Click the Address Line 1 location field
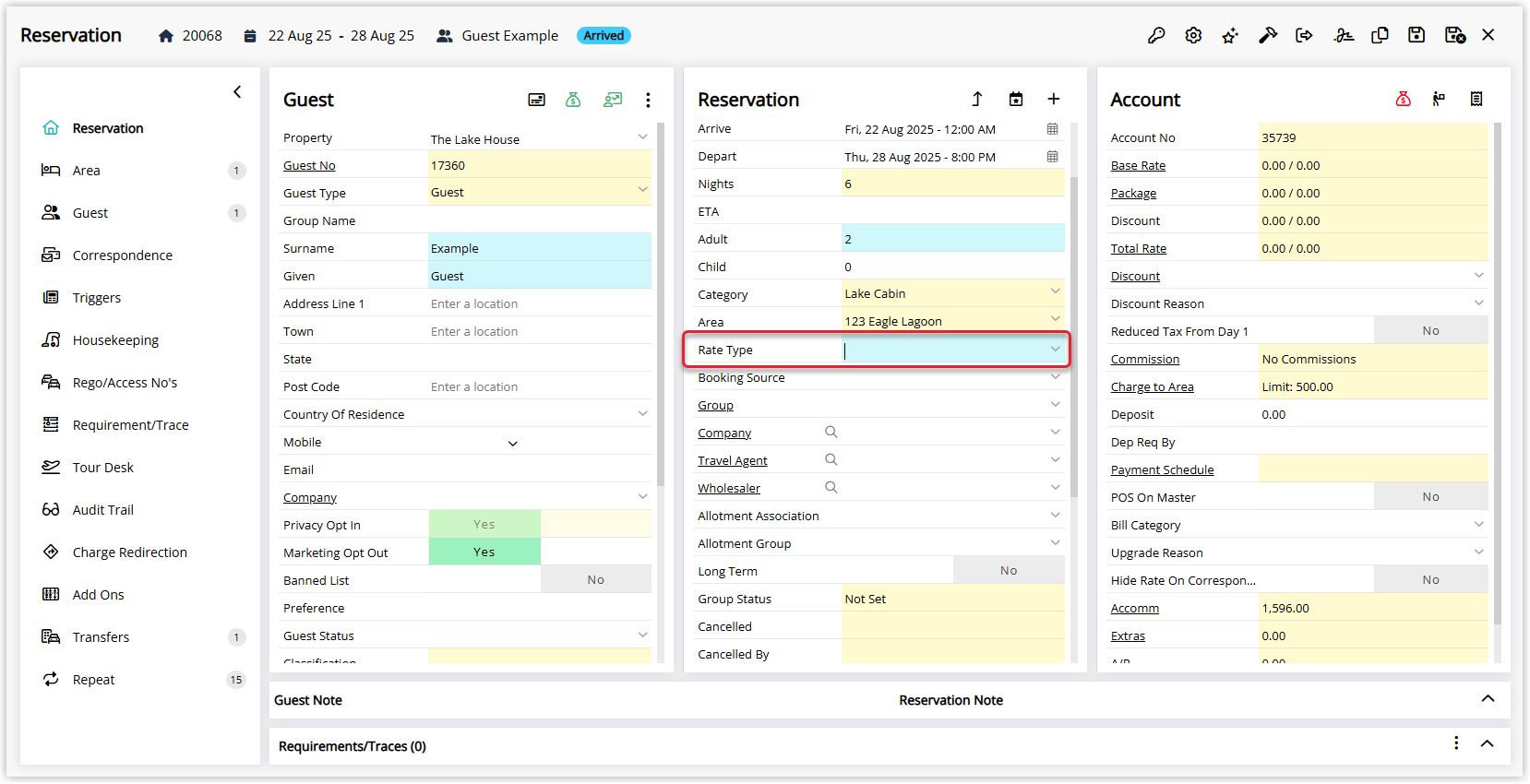 [540, 303]
